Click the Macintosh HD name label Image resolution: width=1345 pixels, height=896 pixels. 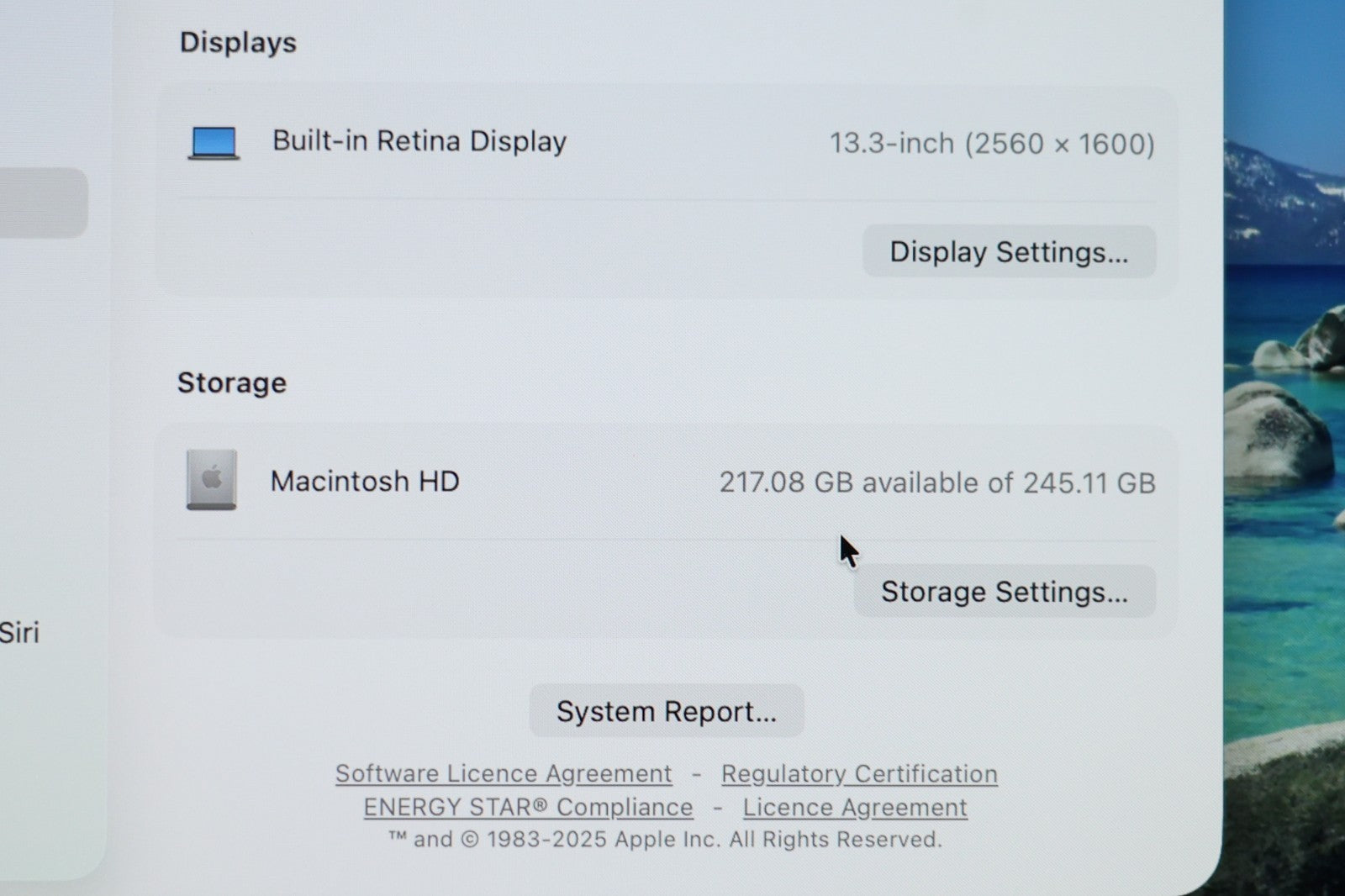[365, 481]
